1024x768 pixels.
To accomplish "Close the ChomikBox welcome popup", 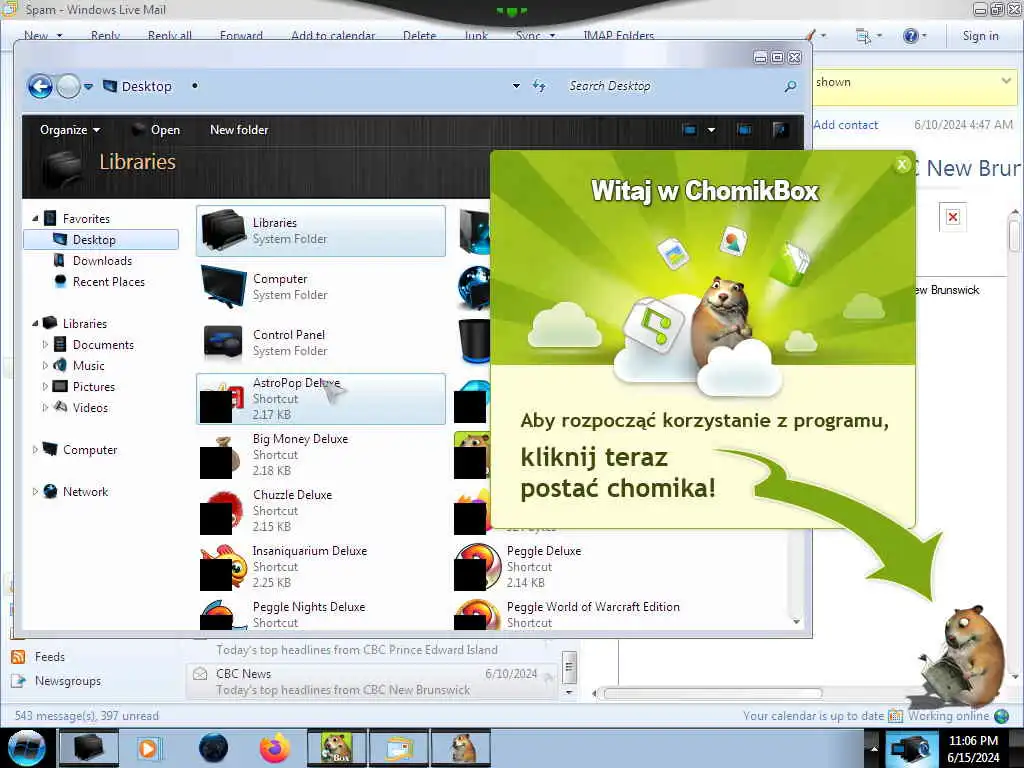I will [x=902, y=165].
